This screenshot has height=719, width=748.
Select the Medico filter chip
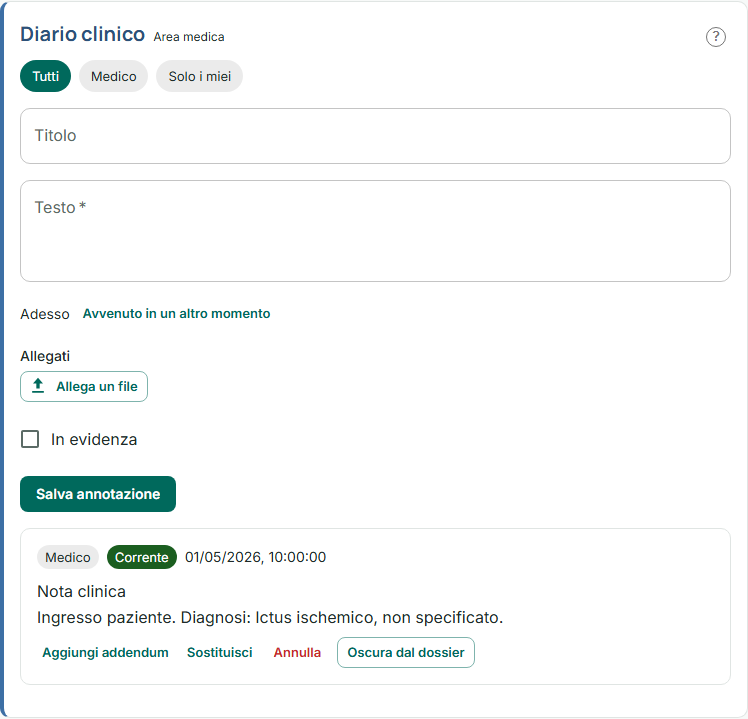point(114,76)
